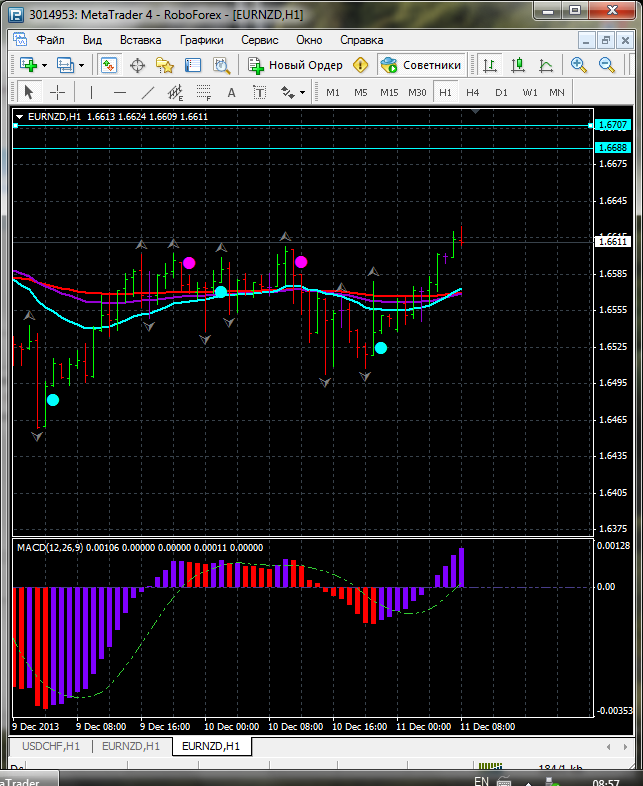The height and width of the screenshot is (786, 643).
Task: Click the Новый Ордер button
Action: click(x=294, y=65)
